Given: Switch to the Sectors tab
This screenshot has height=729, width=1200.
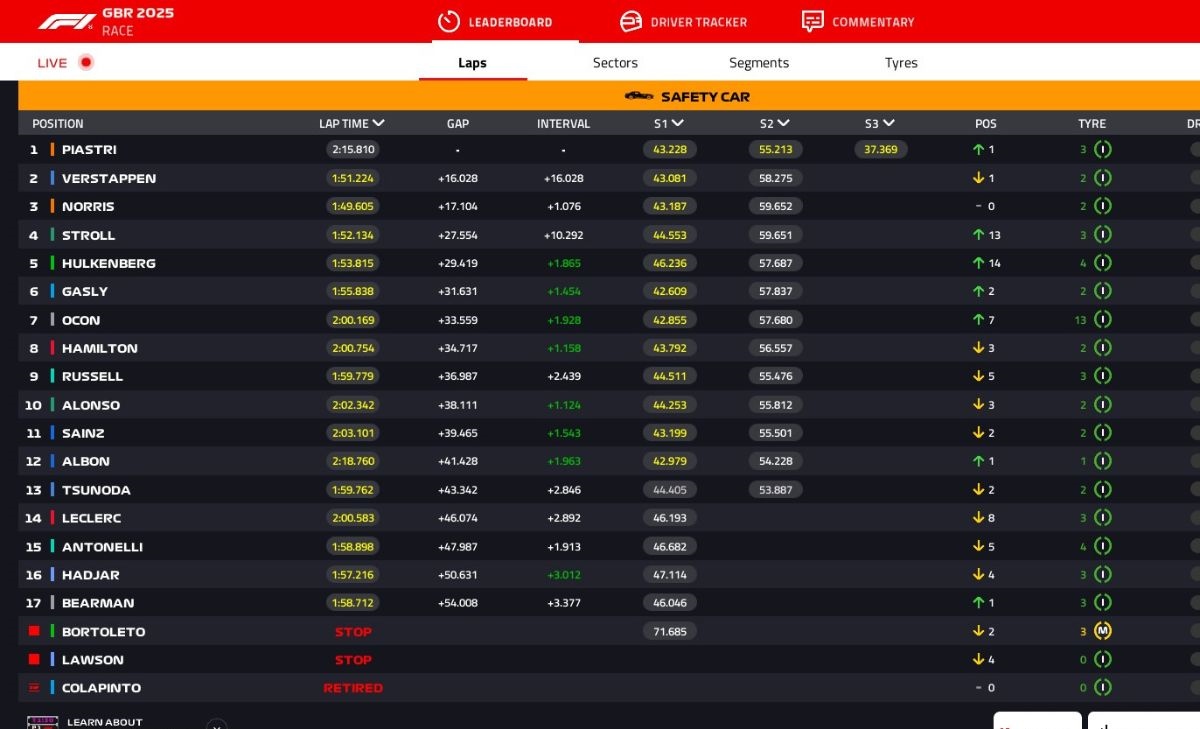Looking at the screenshot, I should click(615, 62).
